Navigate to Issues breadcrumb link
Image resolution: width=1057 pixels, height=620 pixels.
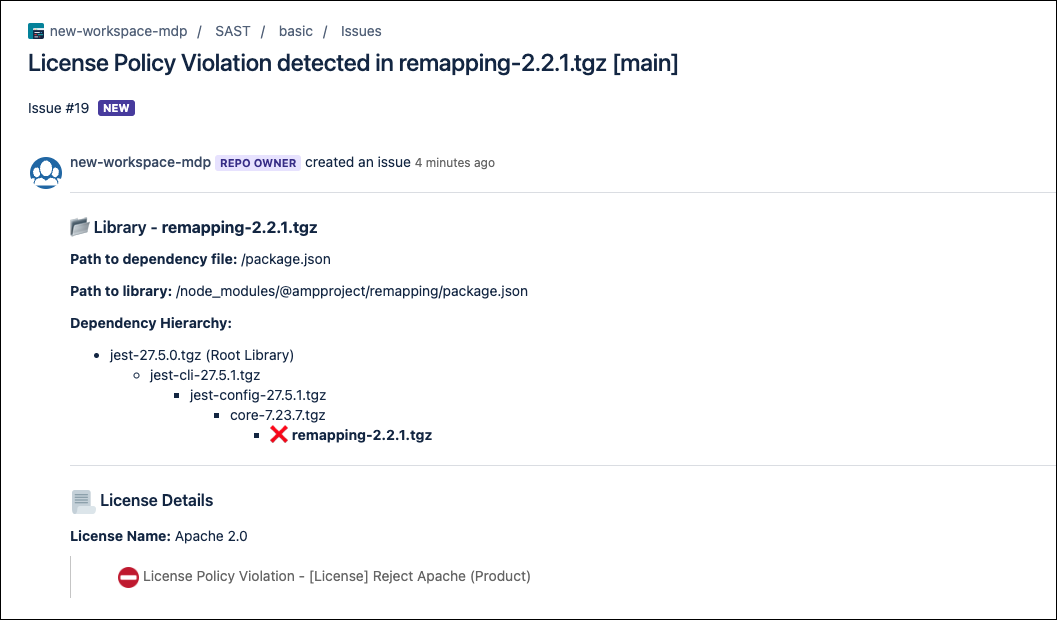pos(361,31)
